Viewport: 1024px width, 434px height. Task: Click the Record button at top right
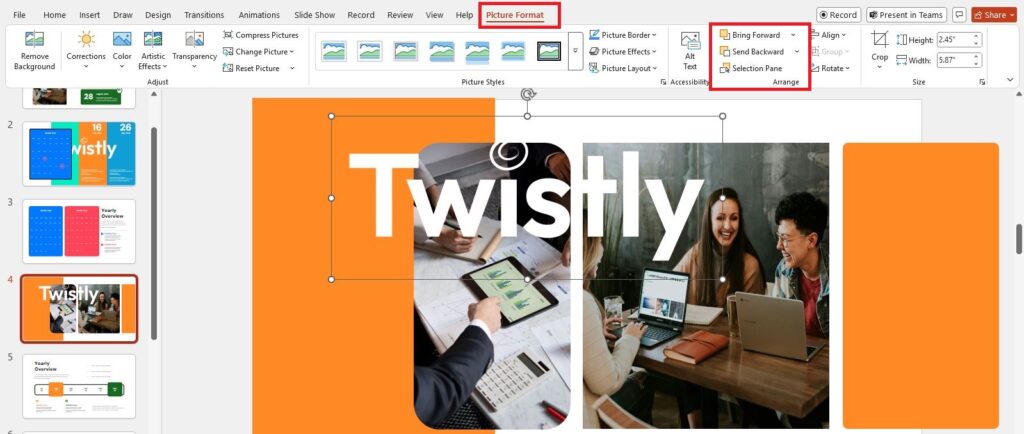click(x=838, y=15)
